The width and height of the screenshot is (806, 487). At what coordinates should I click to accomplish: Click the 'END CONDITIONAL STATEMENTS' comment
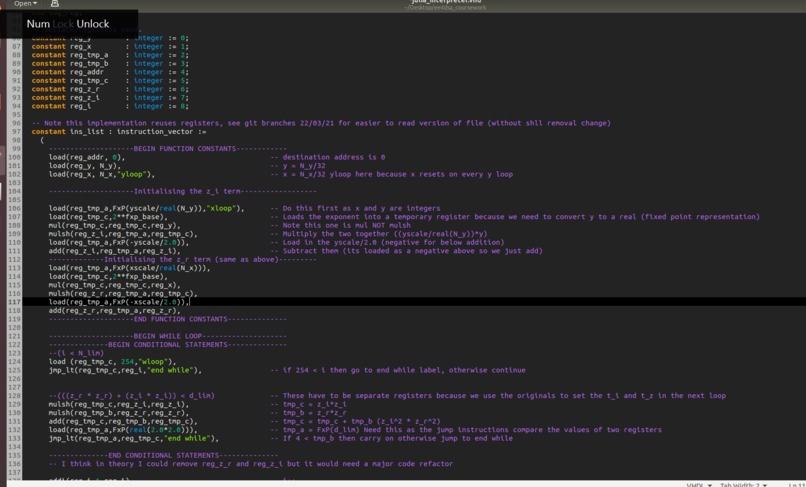coord(163,456)
